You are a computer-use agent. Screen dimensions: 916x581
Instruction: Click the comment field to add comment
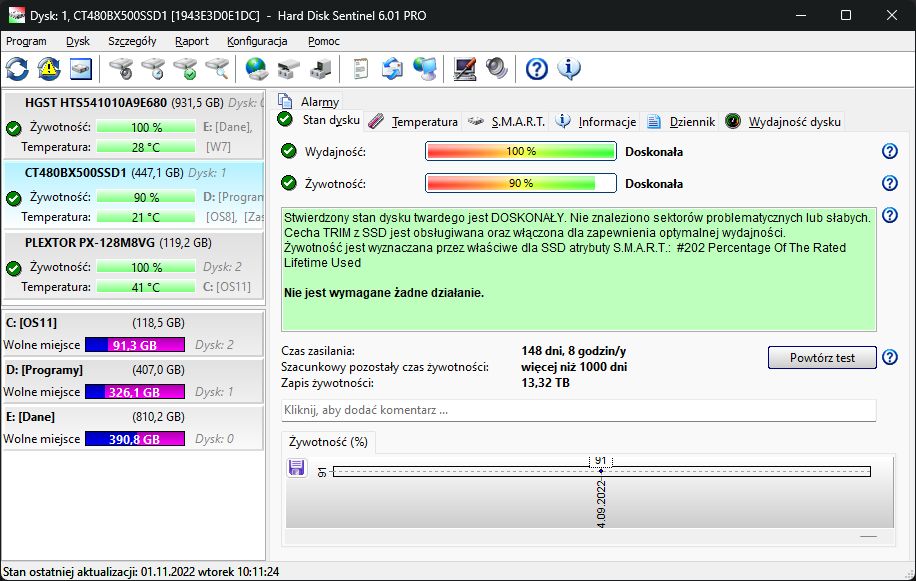pos(579,410)
